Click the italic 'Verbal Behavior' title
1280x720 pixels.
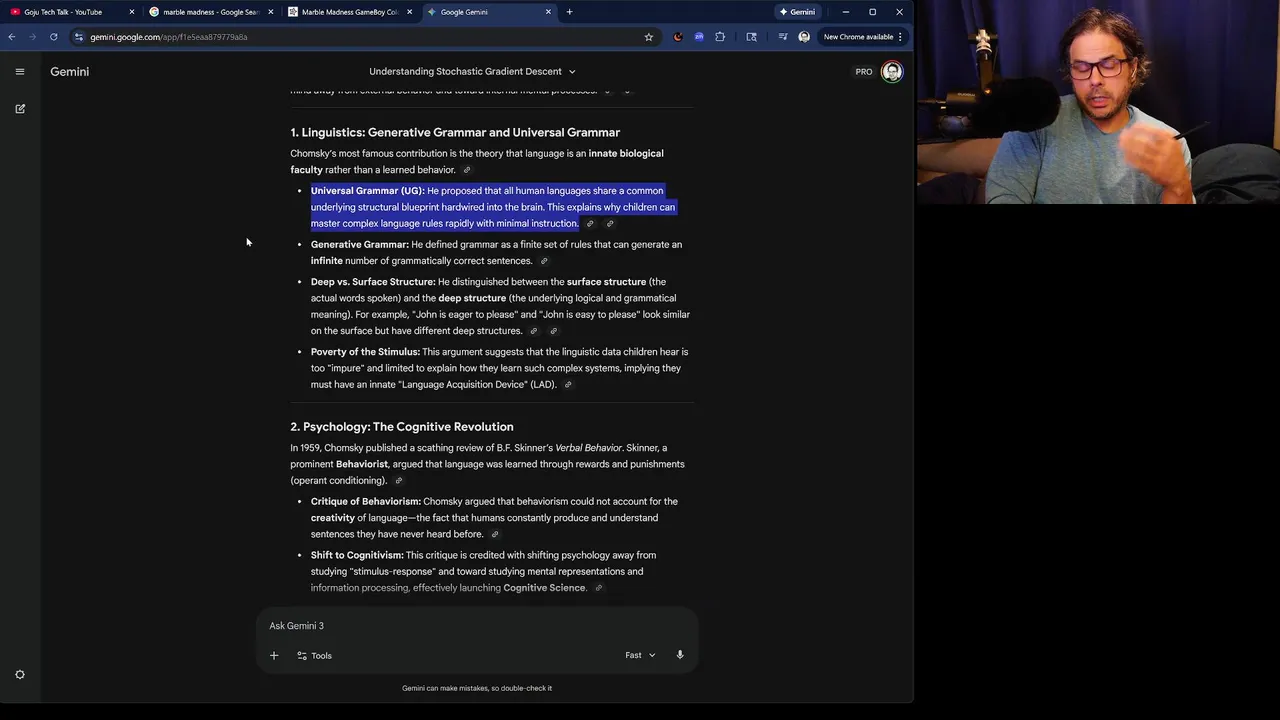(x=589, y=448)
